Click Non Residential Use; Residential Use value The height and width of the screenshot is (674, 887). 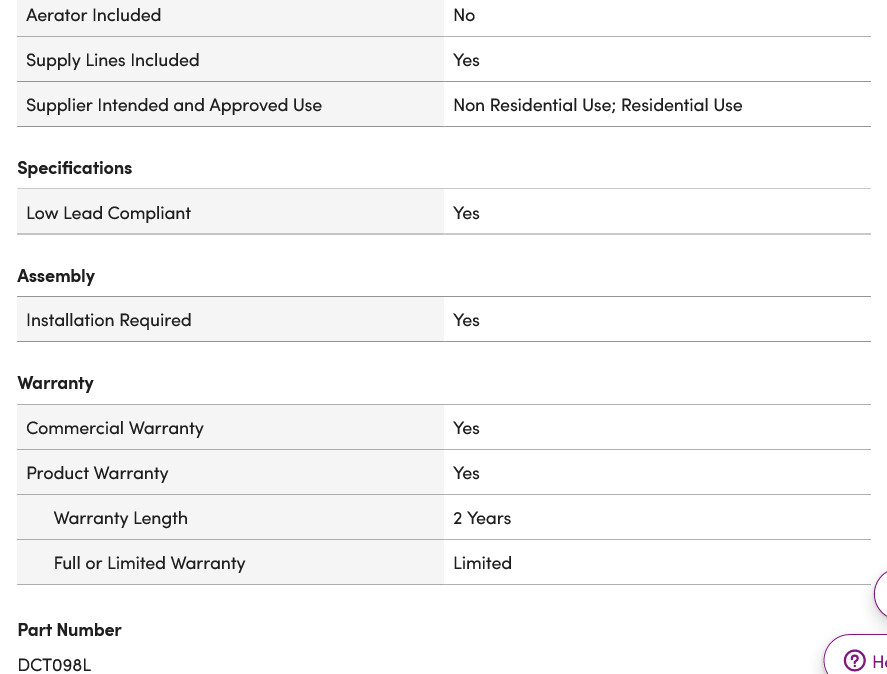pyautogui.click(x=598, y=105)
